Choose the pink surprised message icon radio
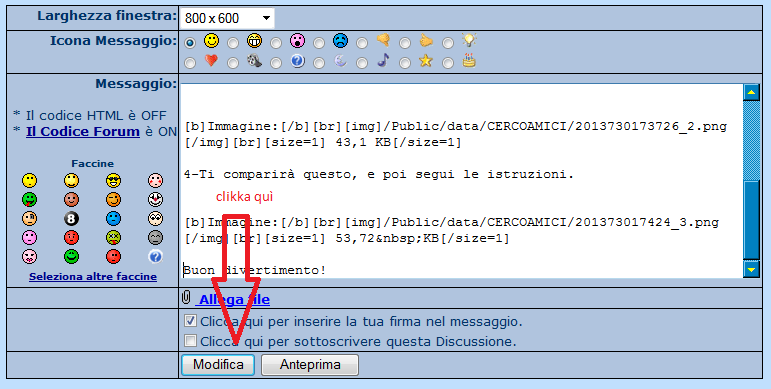 click(276, 43)
